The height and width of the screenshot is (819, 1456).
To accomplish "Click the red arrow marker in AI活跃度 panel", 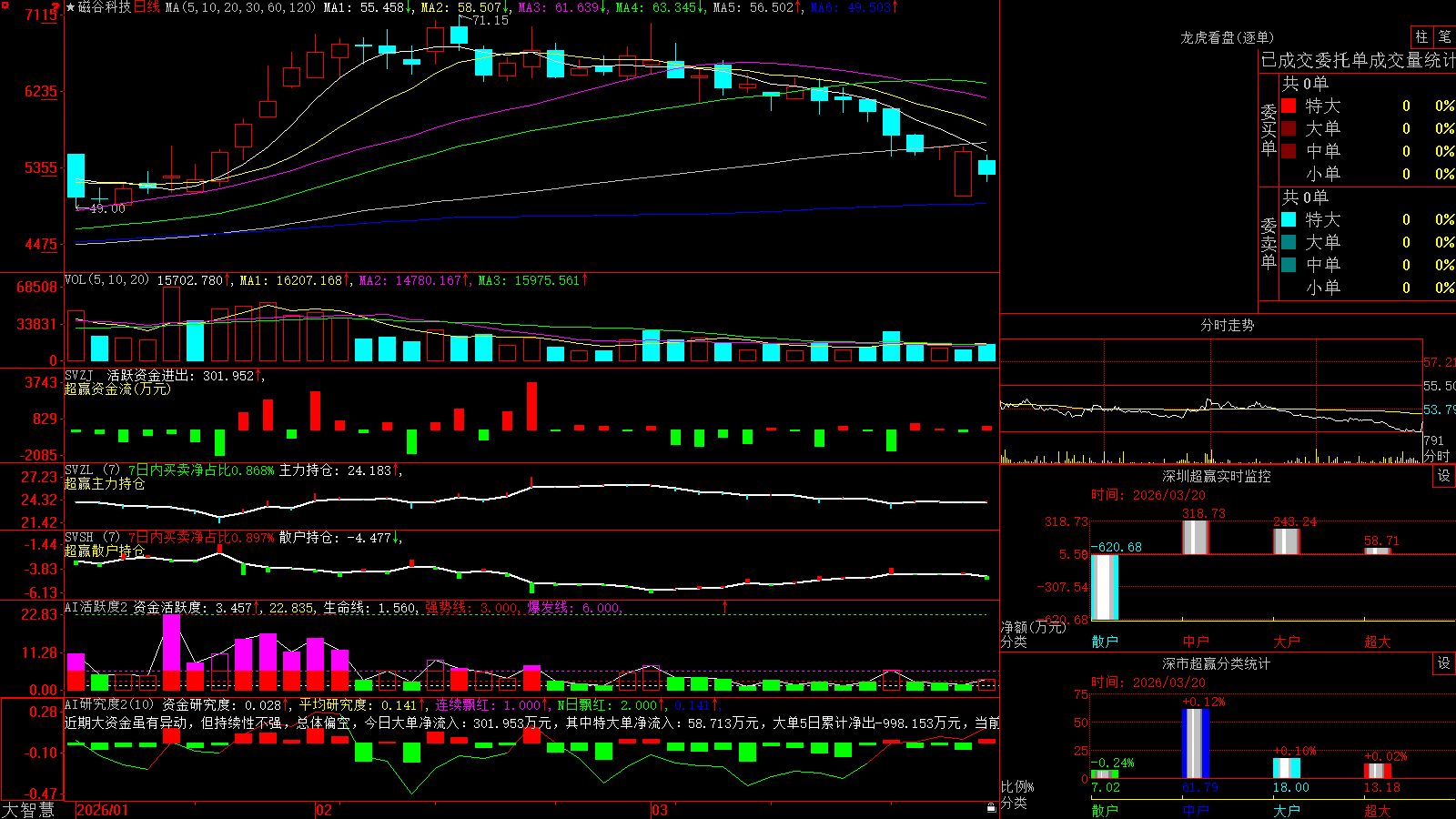I will (725, 606).
